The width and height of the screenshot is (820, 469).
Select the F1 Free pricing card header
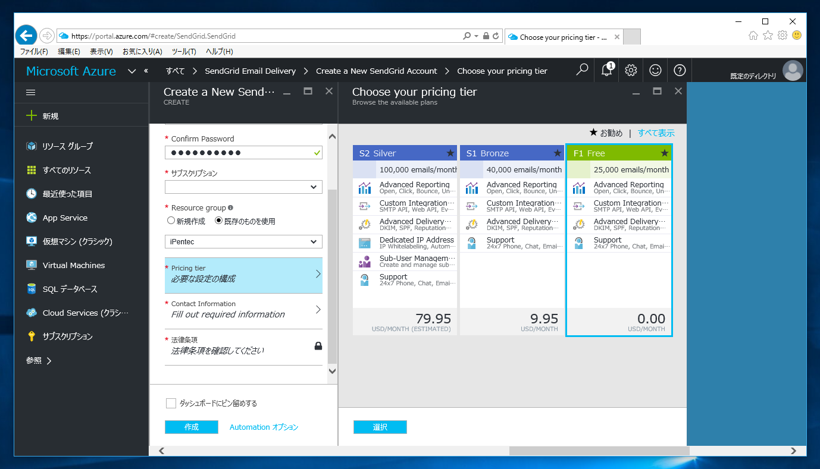tap(619, 153)
